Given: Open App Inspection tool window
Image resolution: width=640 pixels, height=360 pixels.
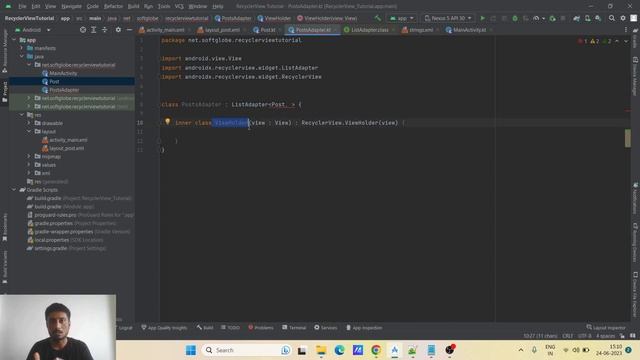Looking at the screenshot, I should (x=364, y=327).
